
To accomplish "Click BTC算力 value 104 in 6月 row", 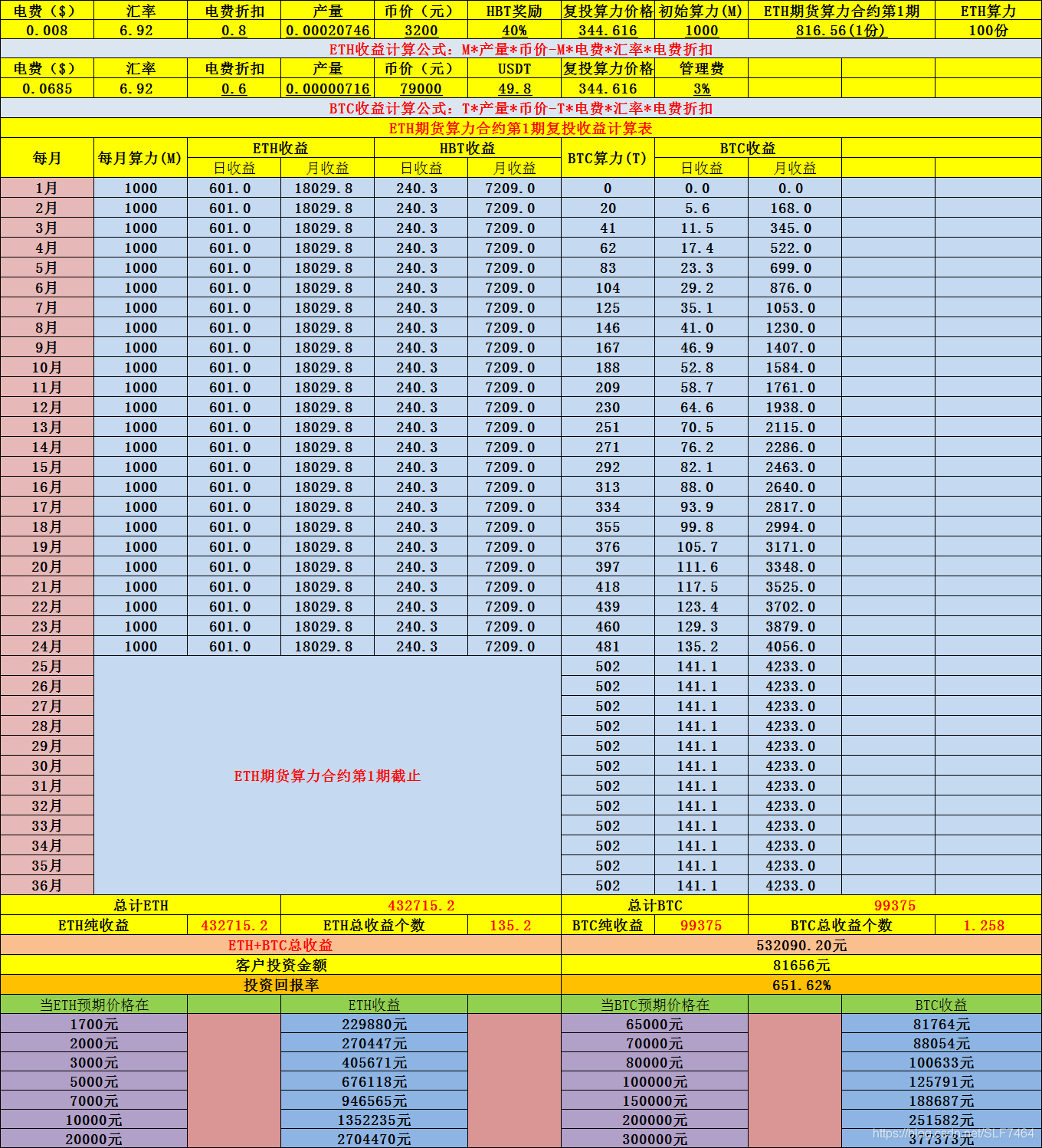I will [608, 288].
